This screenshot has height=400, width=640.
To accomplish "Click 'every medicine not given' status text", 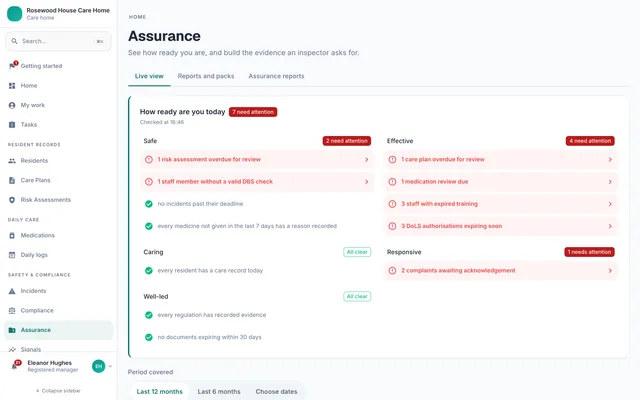I will 247,226.
